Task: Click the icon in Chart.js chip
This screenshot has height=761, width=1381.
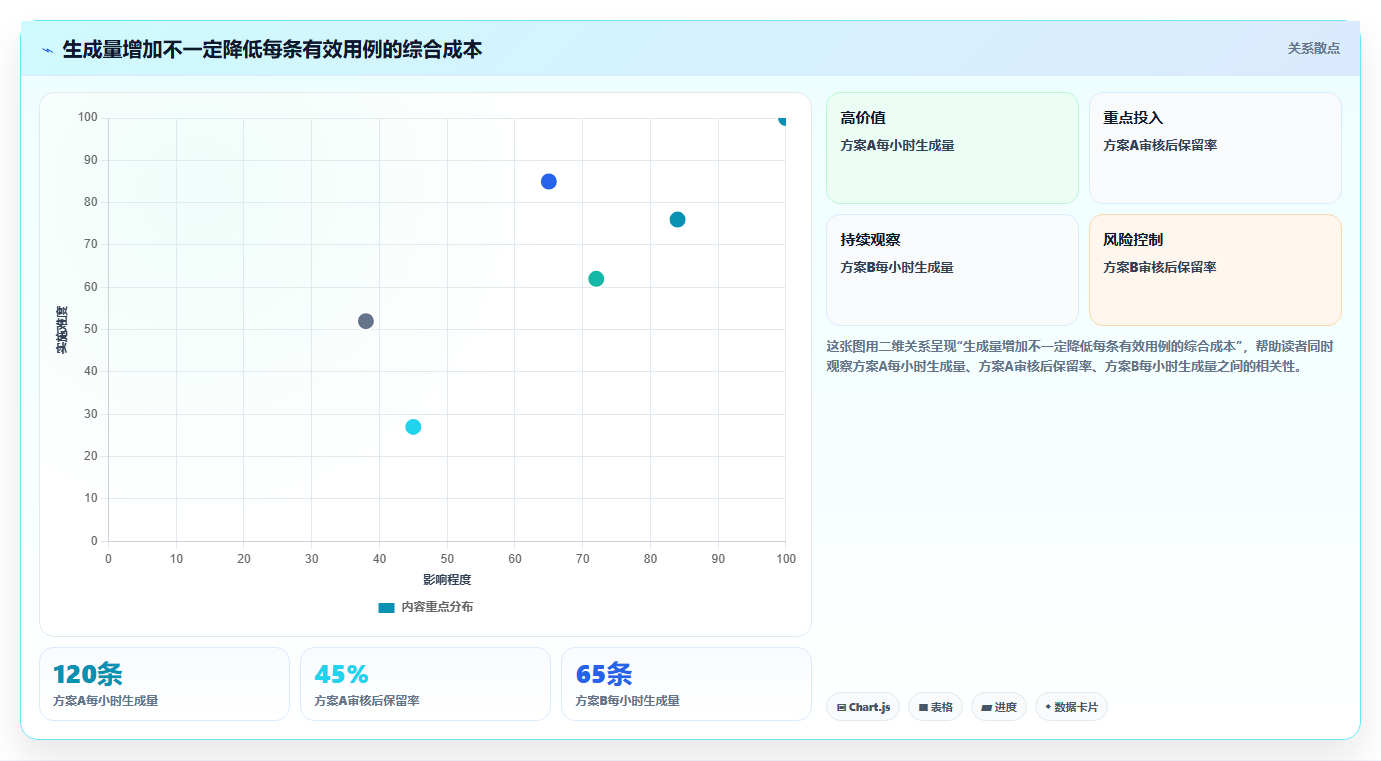Action: 841,707
